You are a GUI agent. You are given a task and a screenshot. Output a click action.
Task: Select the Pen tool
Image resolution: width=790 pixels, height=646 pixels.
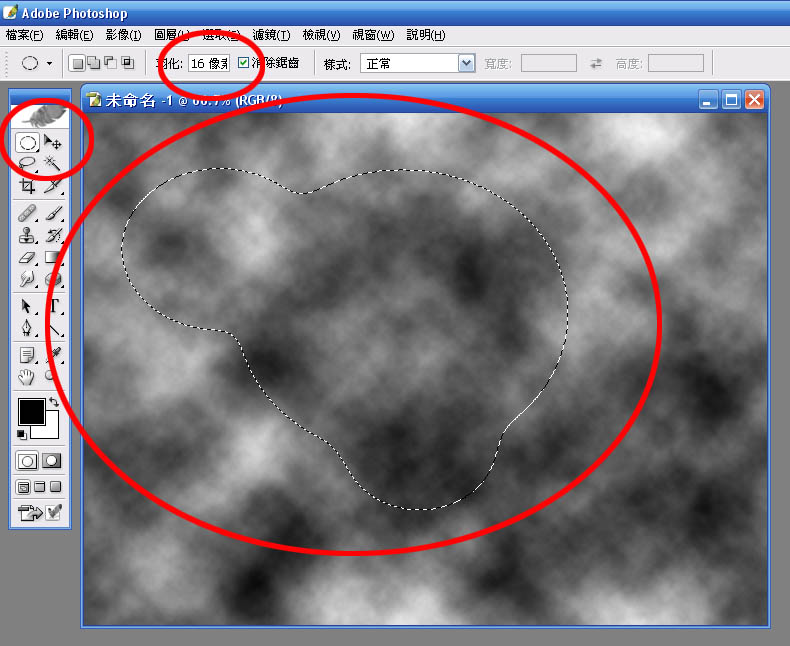pyautogui.click(x=28, y=328)
